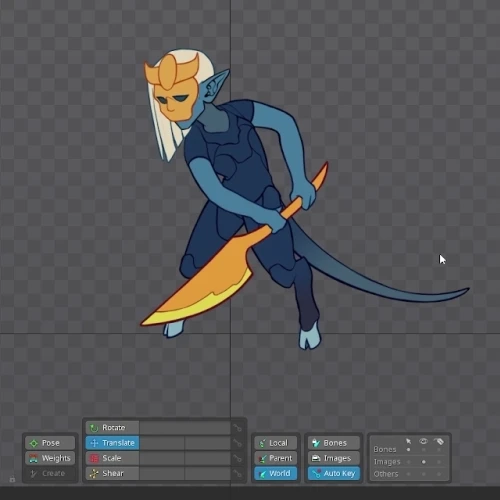
Task: Select the Pose tool
Action: tap(50, 443)
